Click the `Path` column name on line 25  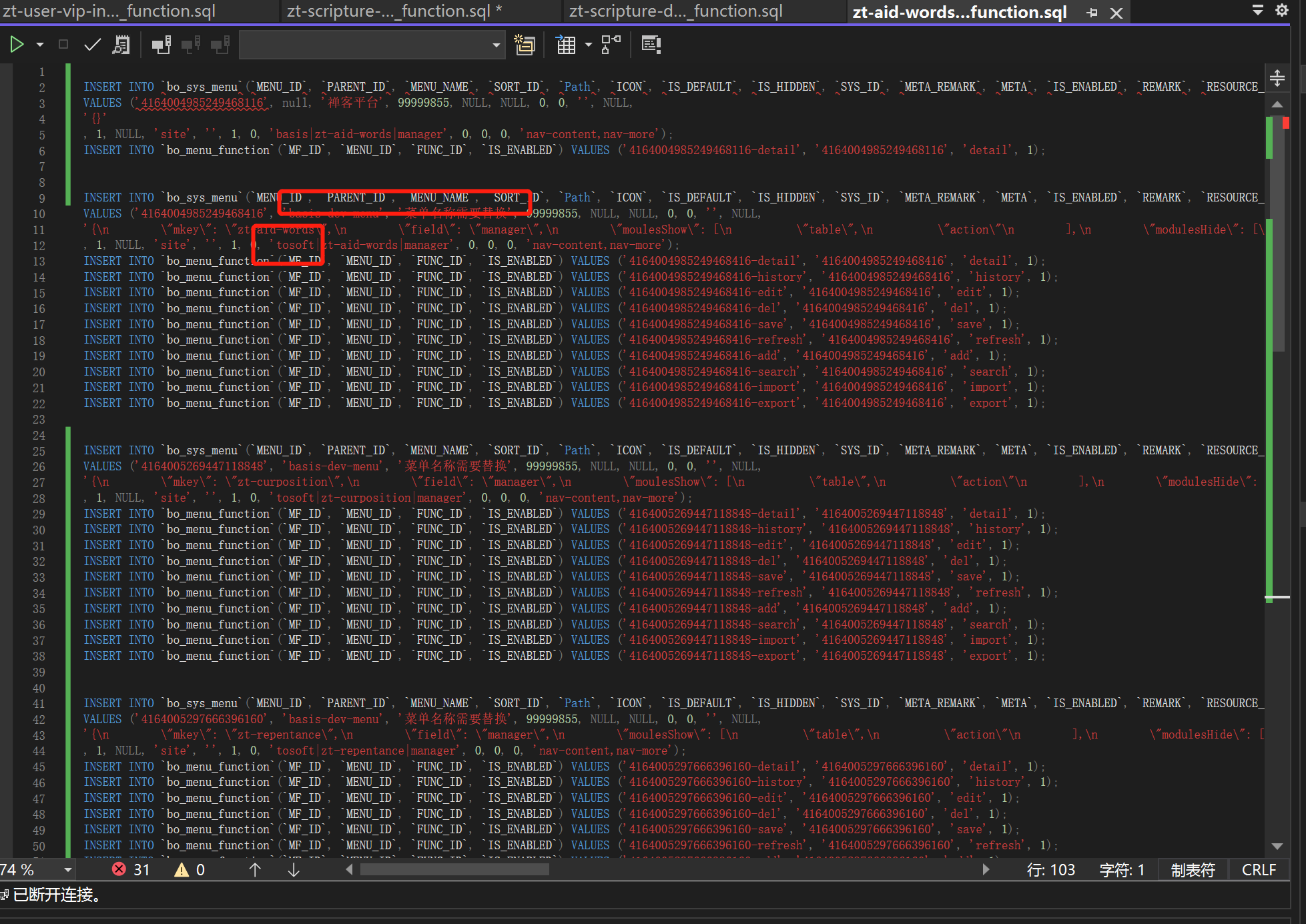(577, 450)
